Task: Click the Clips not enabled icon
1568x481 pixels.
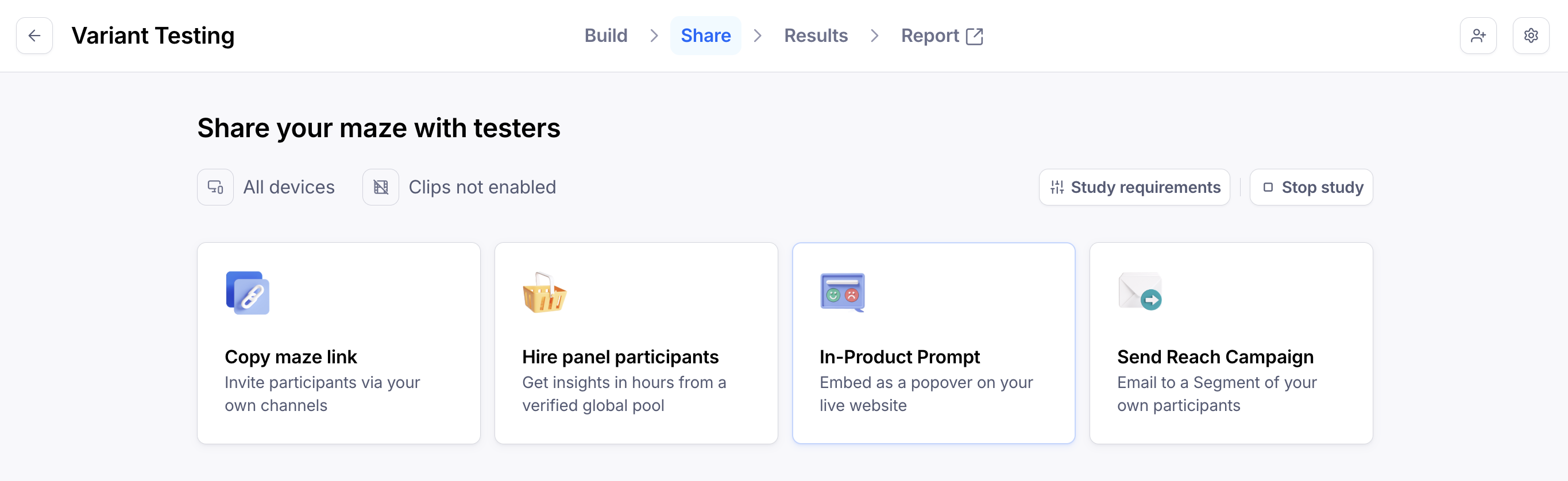Action: coord(380,187)
